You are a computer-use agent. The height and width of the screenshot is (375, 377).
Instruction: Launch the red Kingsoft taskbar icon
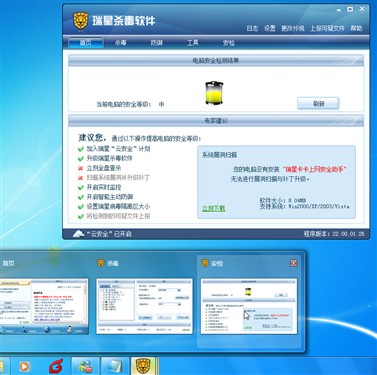(x=56, y=367)
